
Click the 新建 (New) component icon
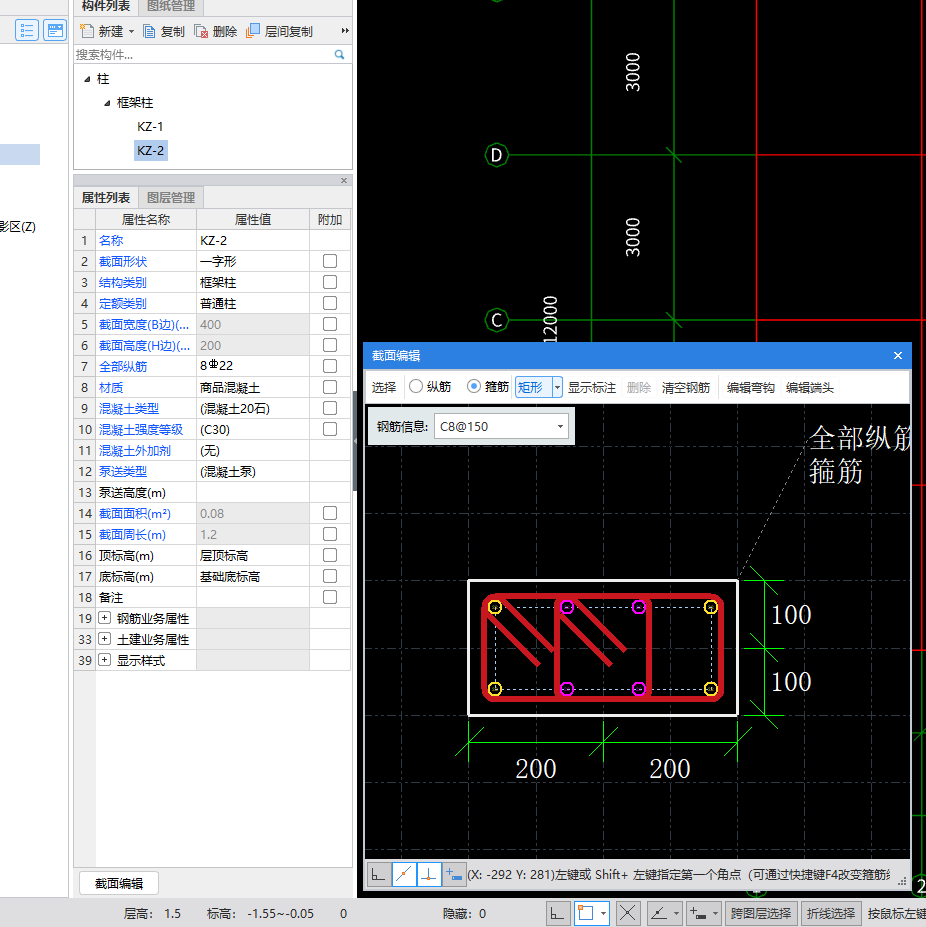point(87,31)
